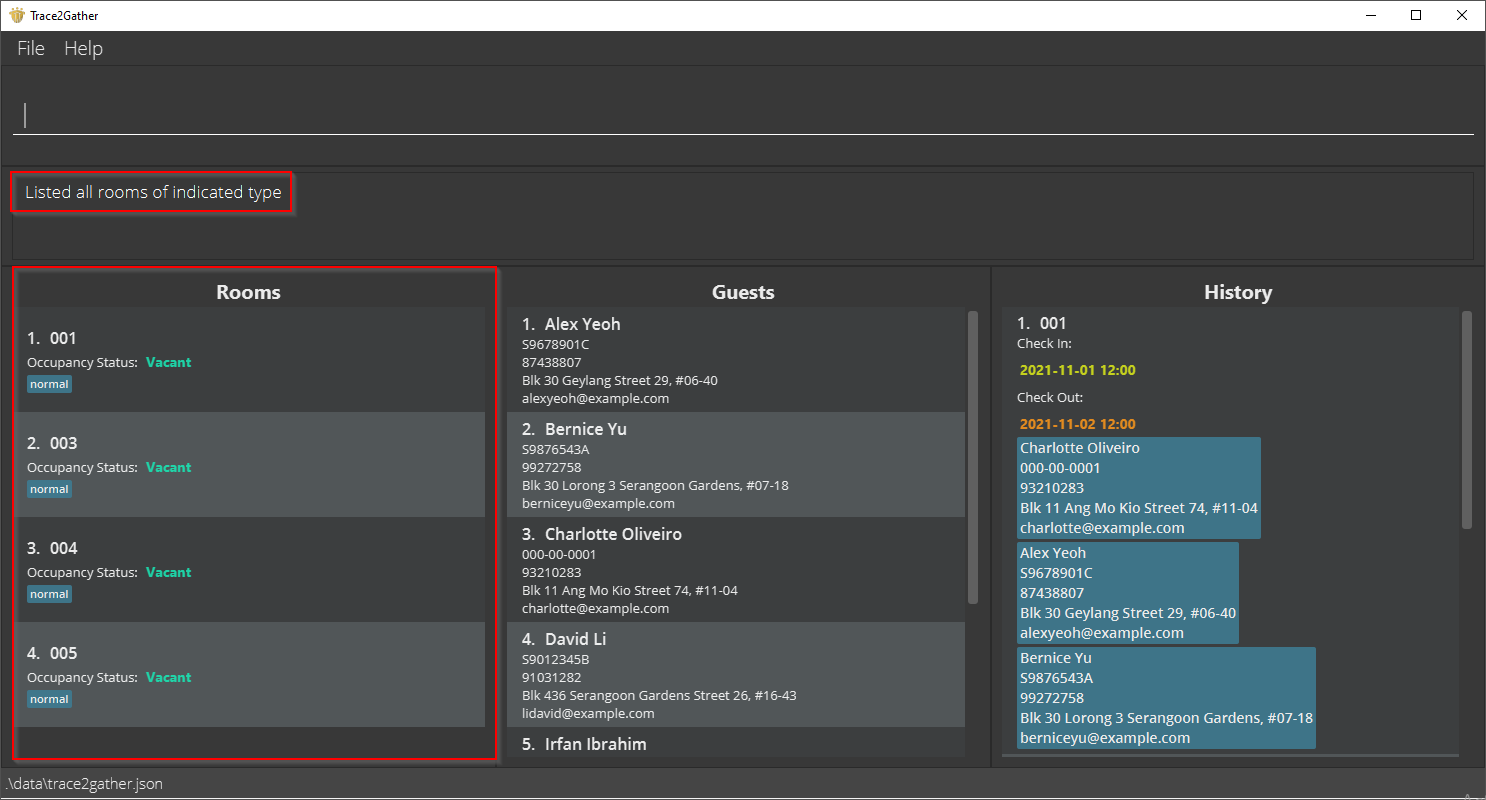Screen dimensions: 1486x800
Task: Click Charlotte Oliveiro's blue card in History
Action: tap(1139, 488)
